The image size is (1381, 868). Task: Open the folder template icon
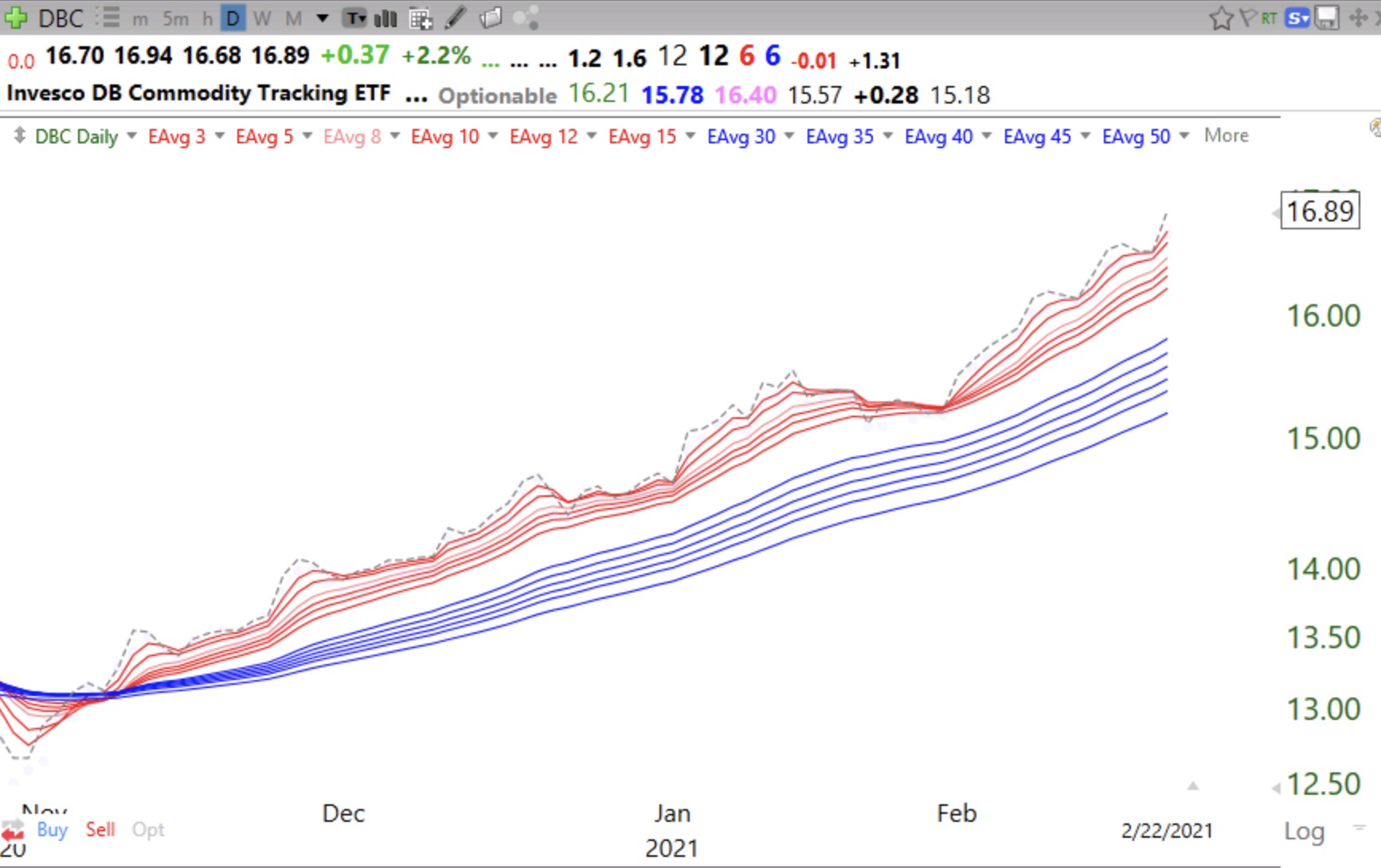click(491, 17)
